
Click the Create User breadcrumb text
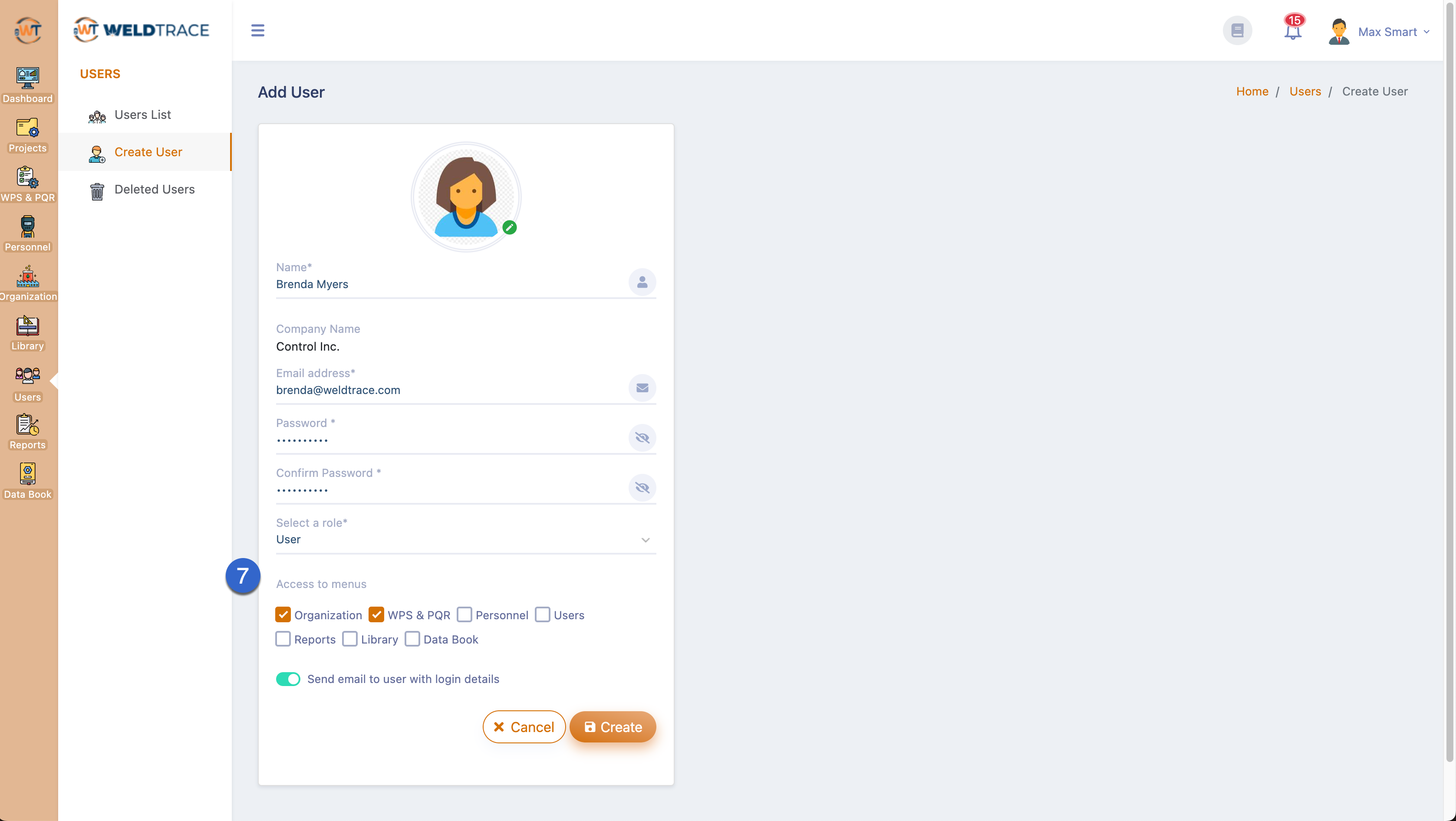(1375, 92)
